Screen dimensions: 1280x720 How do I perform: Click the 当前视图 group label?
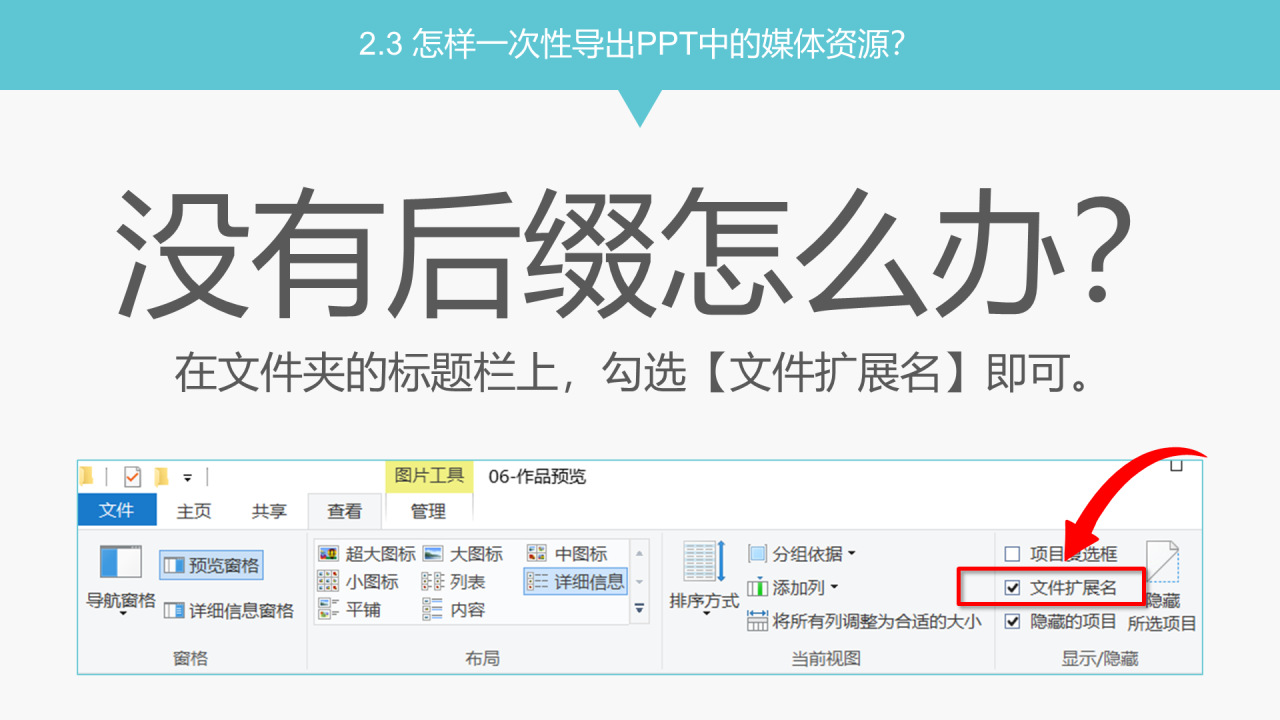point(826,658)
